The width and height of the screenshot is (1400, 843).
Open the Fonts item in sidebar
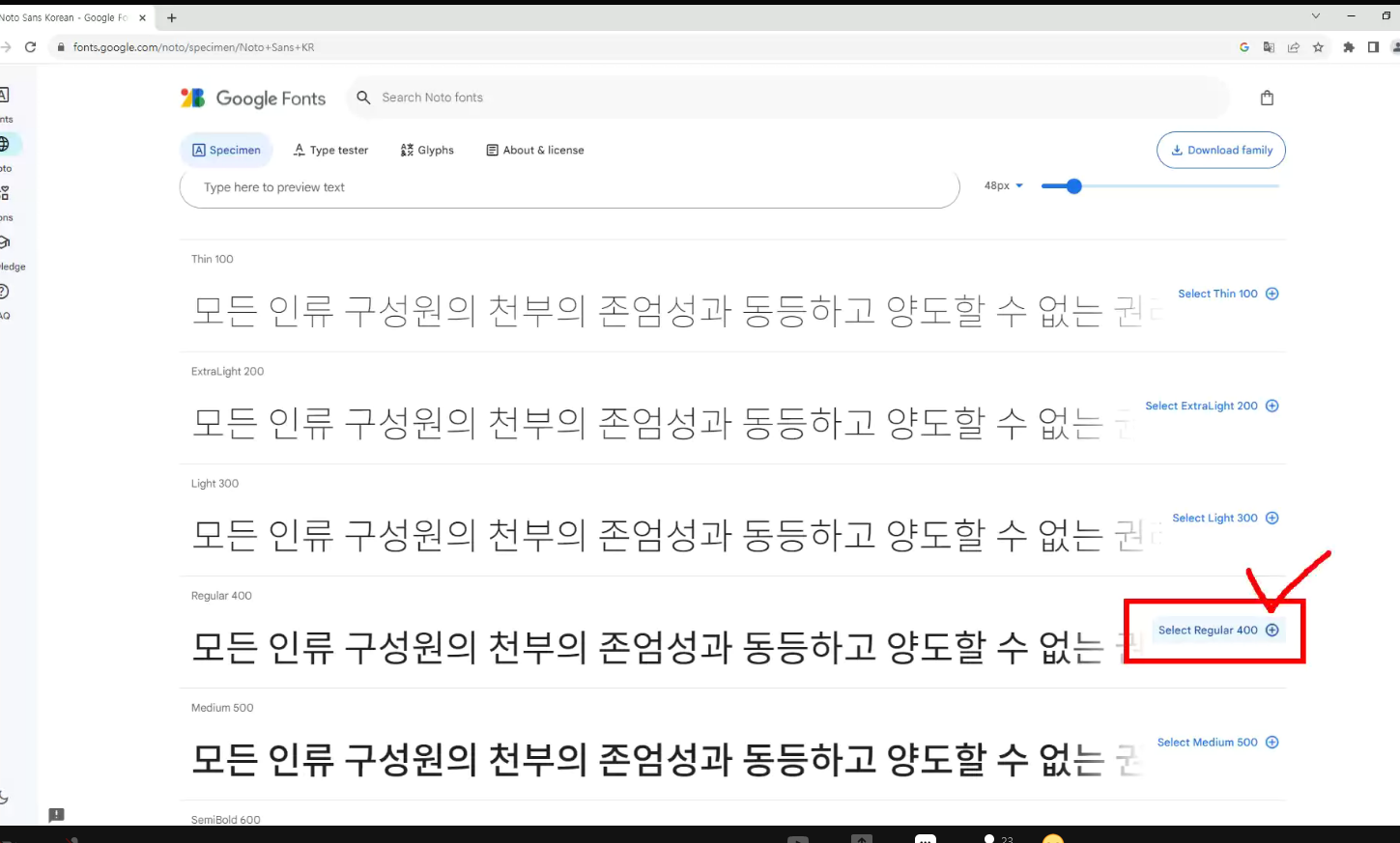point(5,95)
